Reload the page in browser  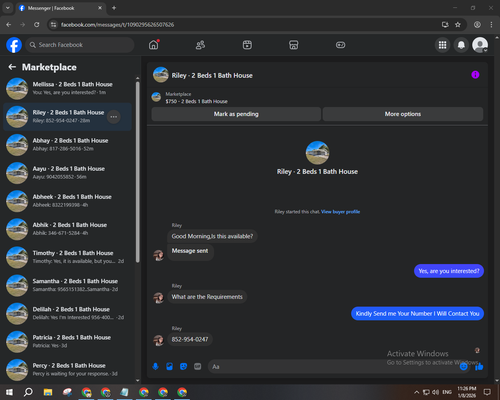click(37, 25)
